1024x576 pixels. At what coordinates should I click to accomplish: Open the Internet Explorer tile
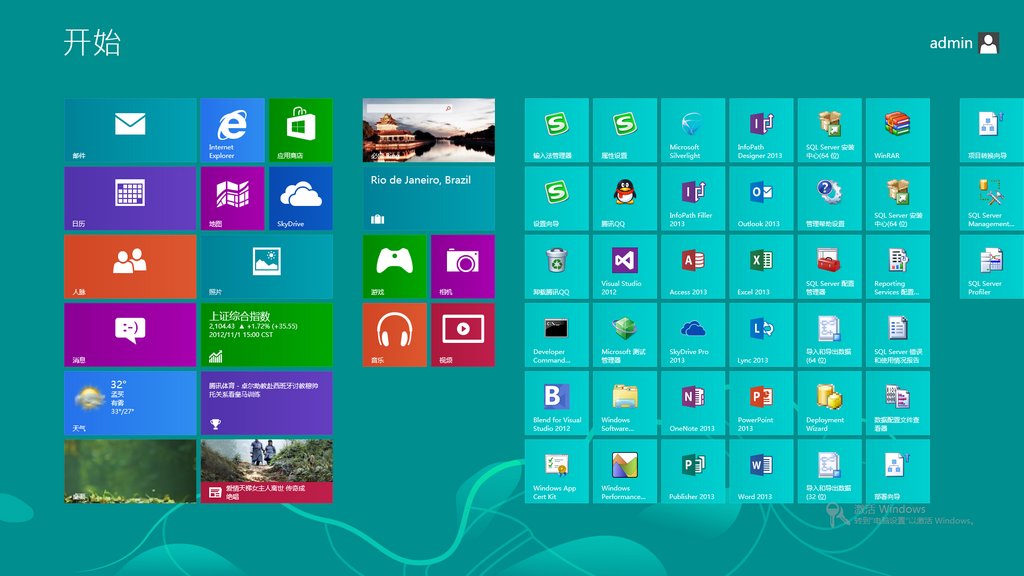(232, 130)
